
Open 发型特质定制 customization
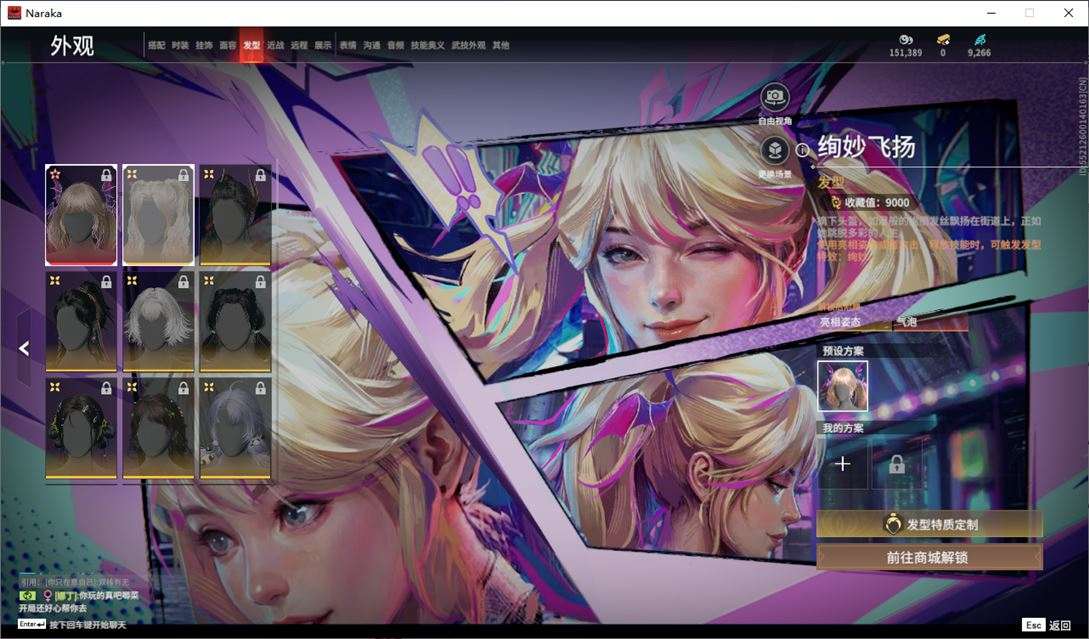click(929, 524)
